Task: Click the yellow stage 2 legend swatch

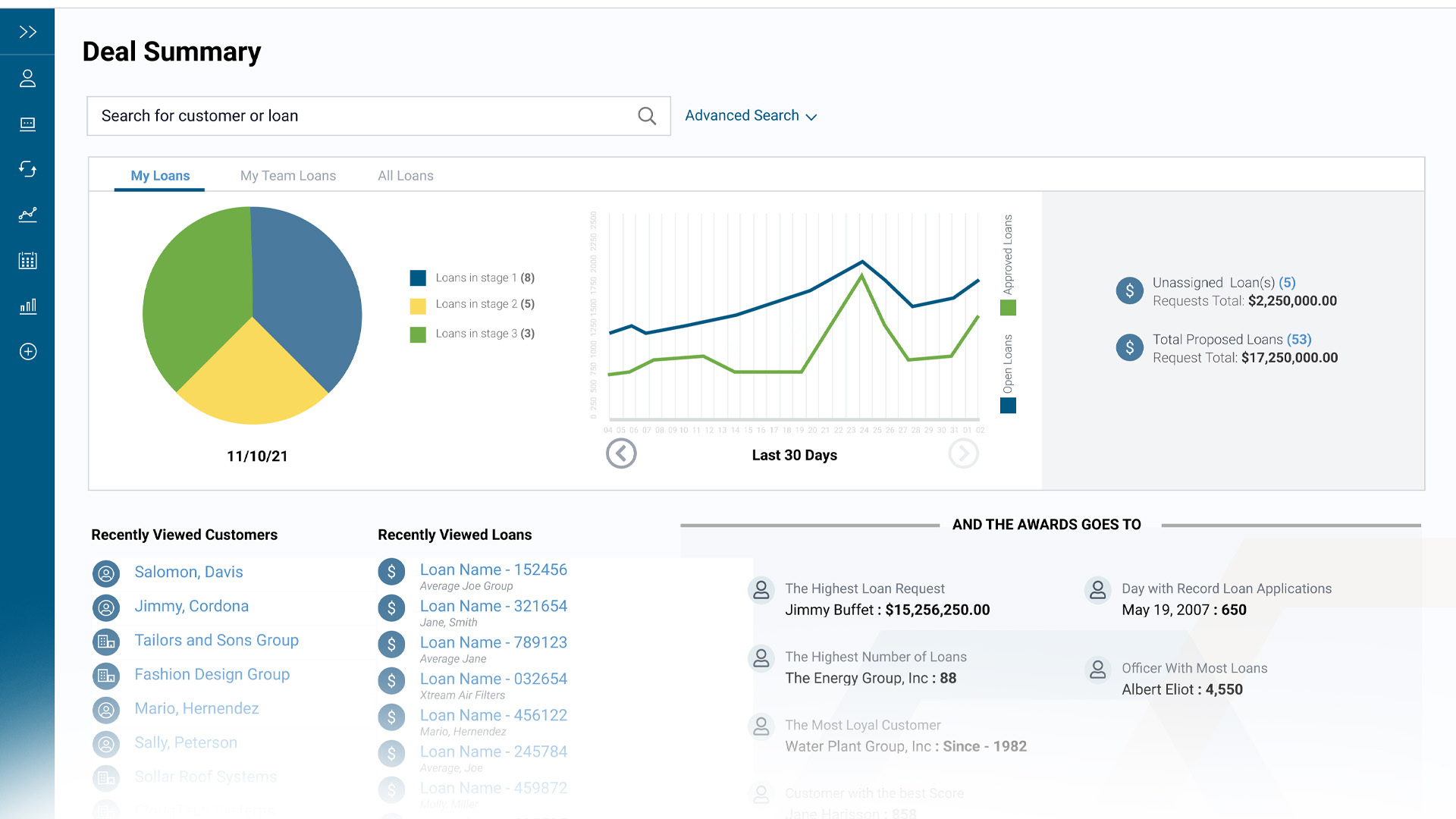Action: [x=418, y=306]
